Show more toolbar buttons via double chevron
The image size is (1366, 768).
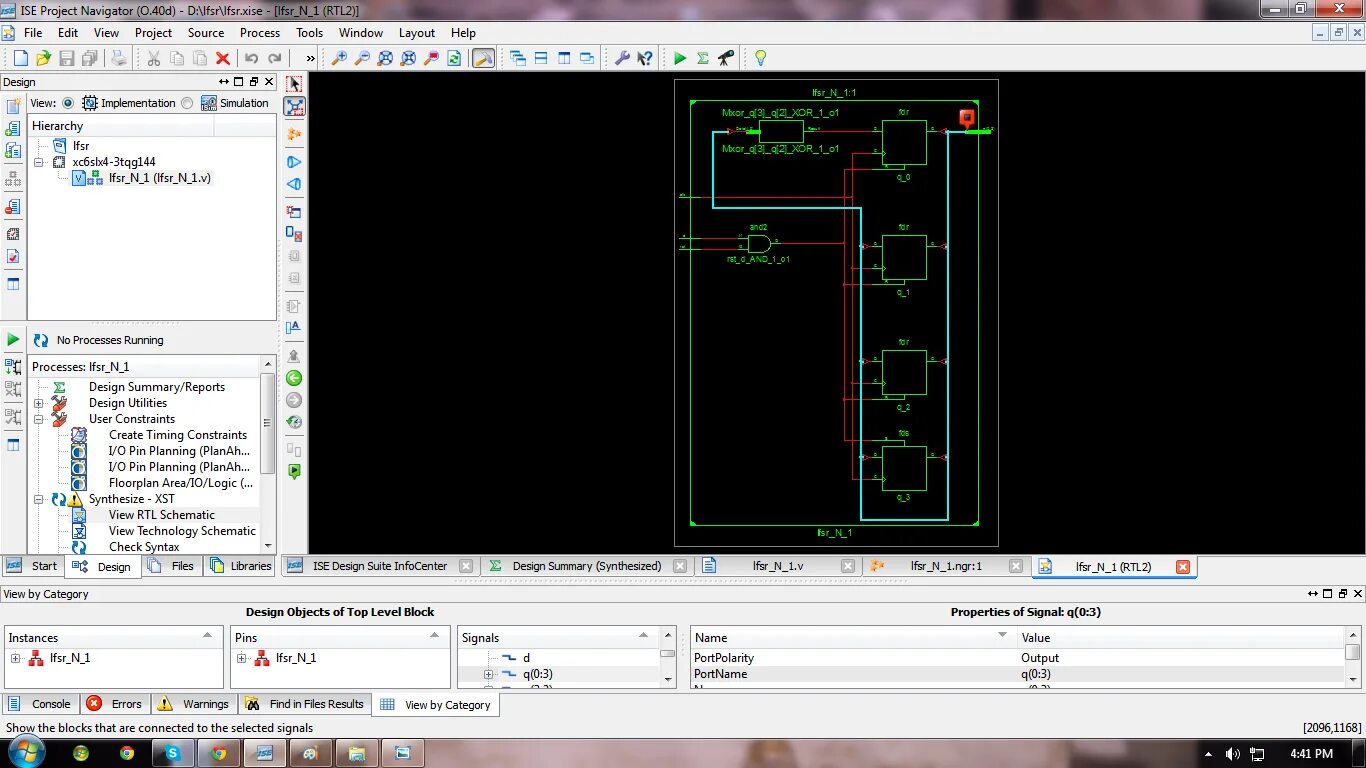(311, 58)
